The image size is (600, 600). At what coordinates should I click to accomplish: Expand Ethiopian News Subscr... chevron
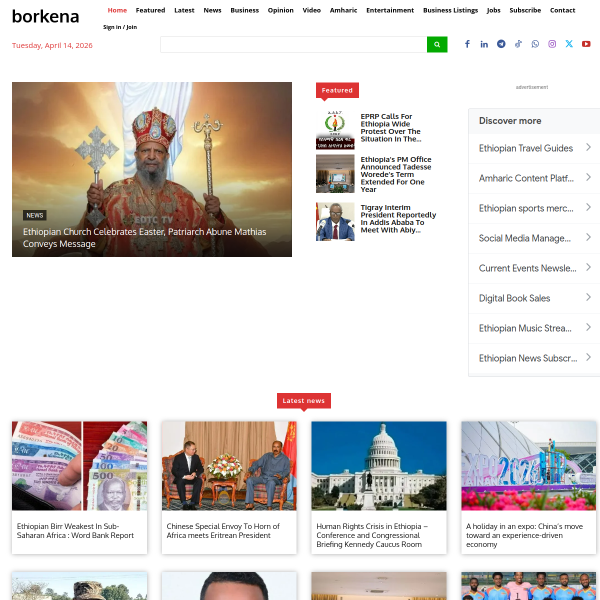click(x=588, y=357)
